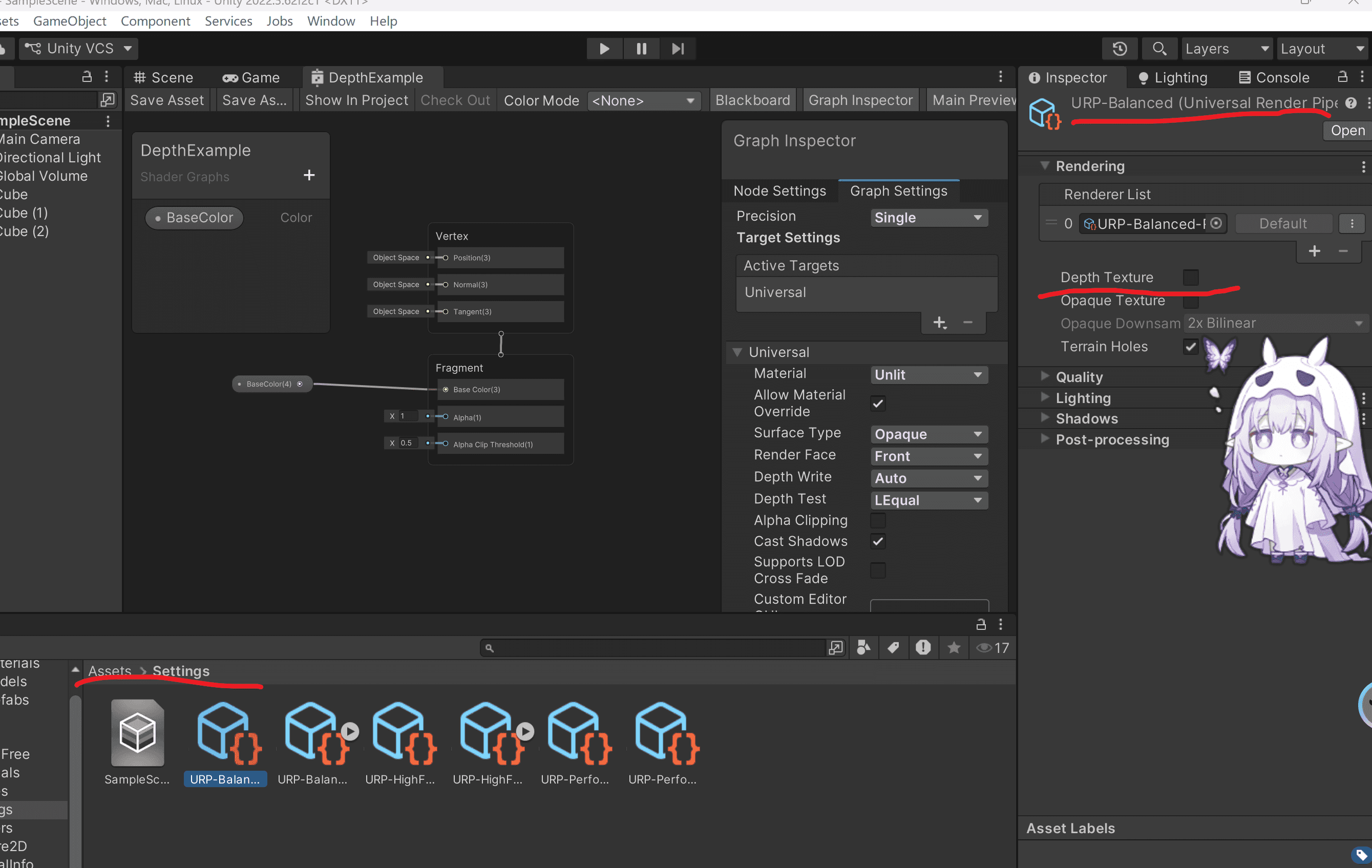Screen dimensions: 1372x868
Task: Enable the Depth Texture checkbox
Action: click(x=1190, y=278)
